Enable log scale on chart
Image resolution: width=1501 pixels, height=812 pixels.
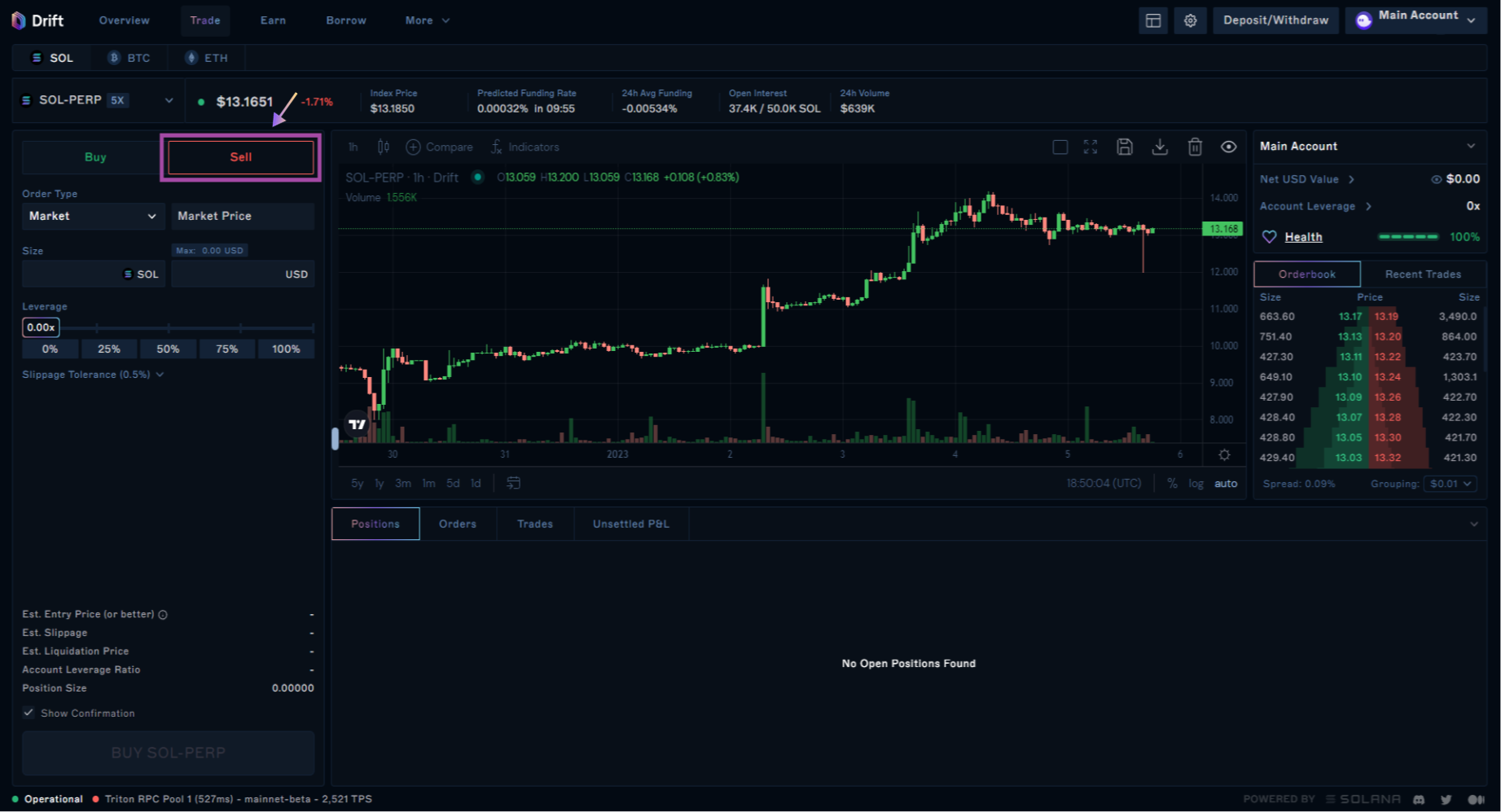click(1196, 483)
